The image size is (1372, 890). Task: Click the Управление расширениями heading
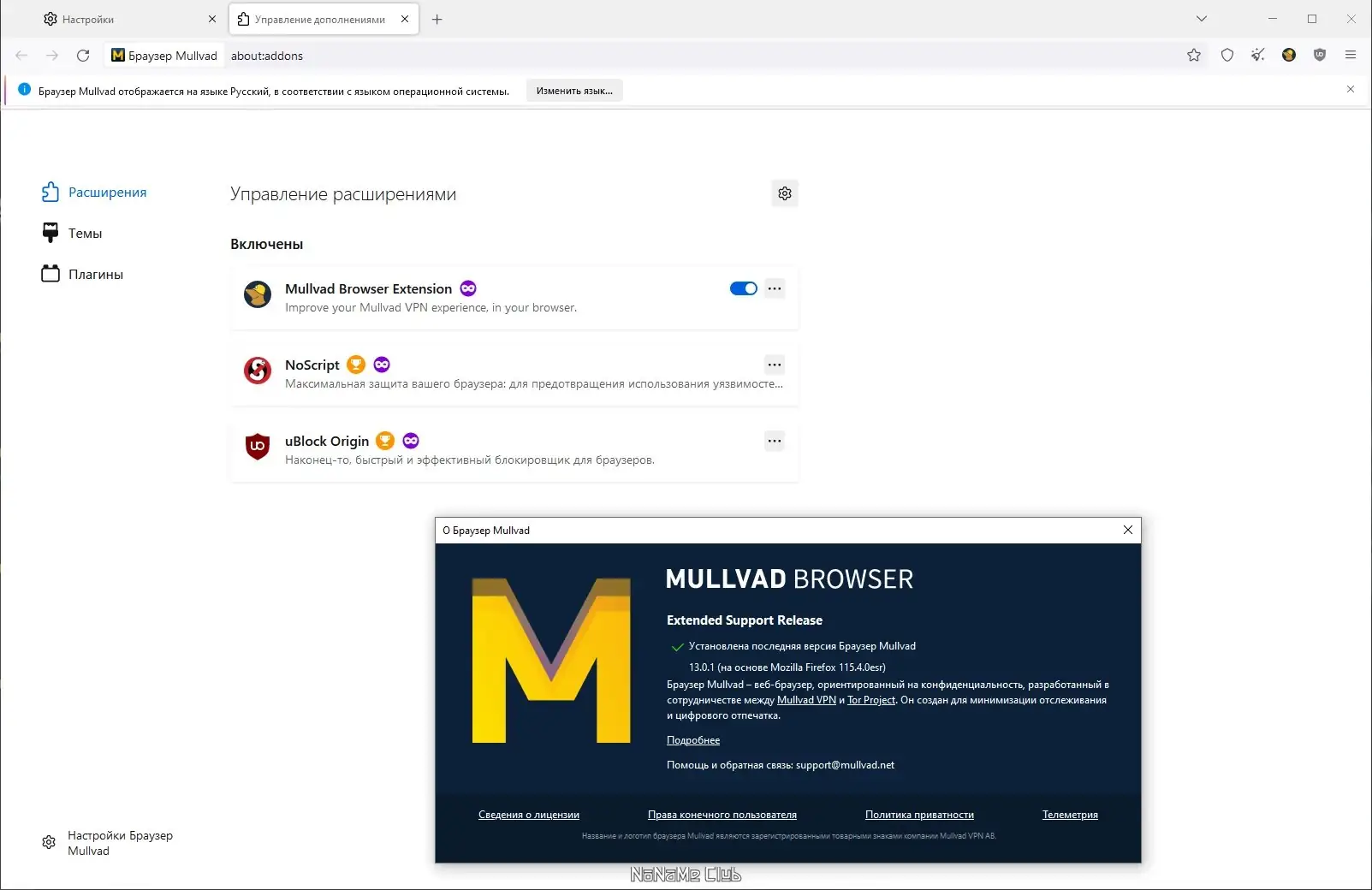click(x=343, y=194)
